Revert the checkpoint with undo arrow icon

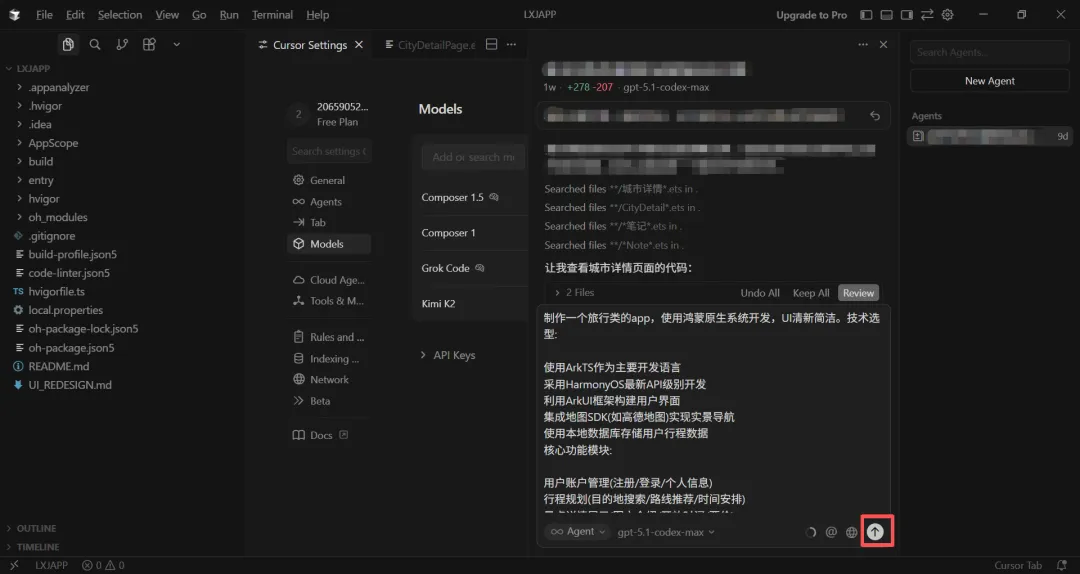875,116
